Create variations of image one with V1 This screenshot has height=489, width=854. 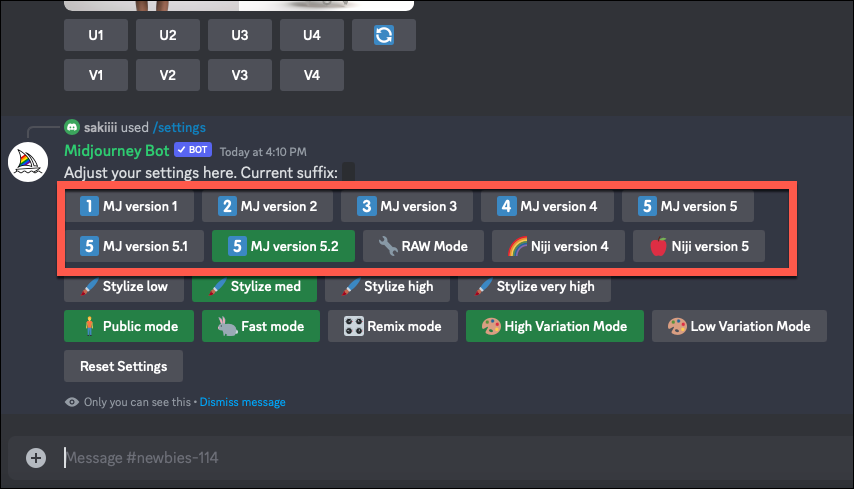coord(96,75)
